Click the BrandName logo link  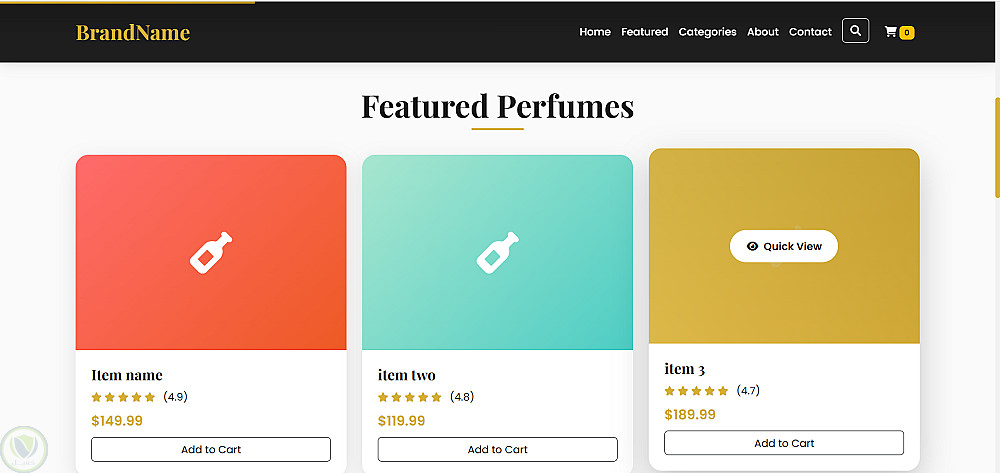(x=133, y=32)
